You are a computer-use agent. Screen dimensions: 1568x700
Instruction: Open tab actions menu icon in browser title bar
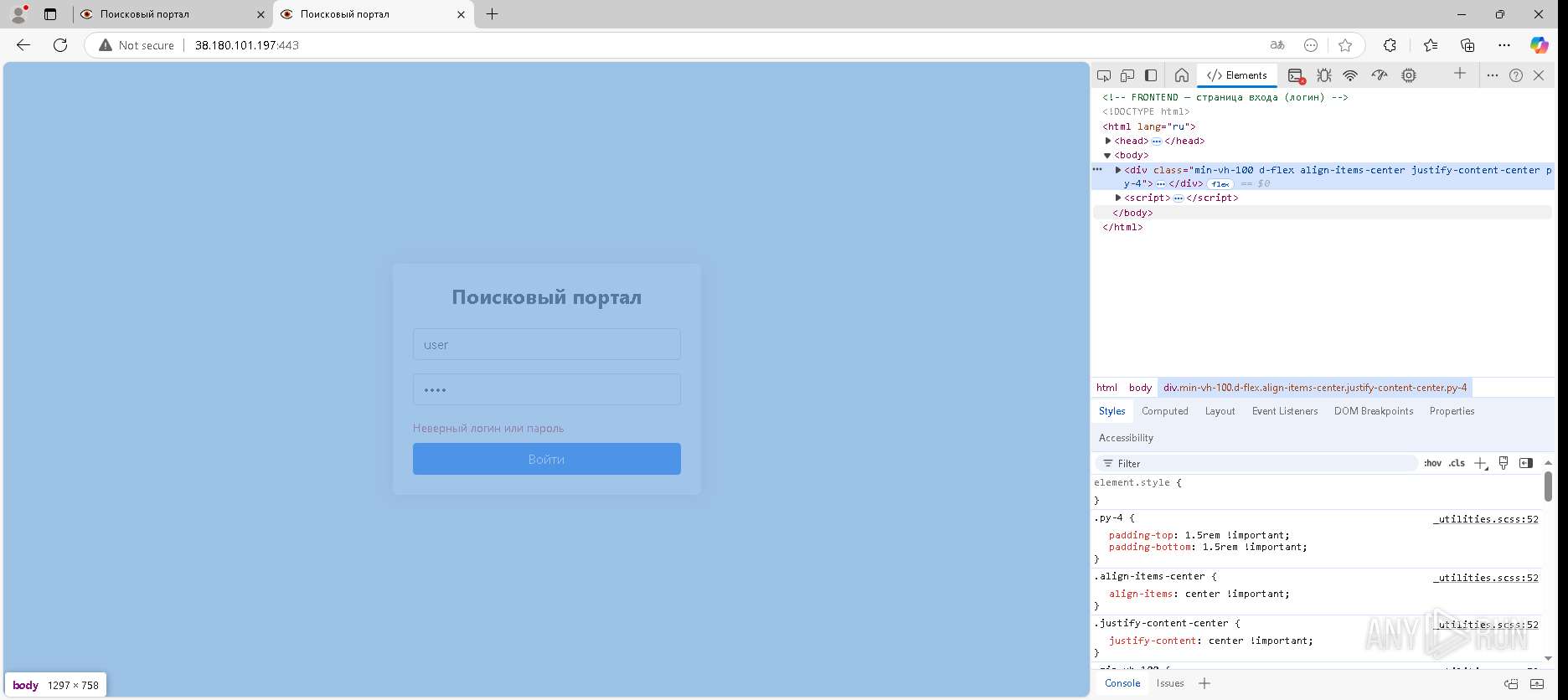(50, 14)
